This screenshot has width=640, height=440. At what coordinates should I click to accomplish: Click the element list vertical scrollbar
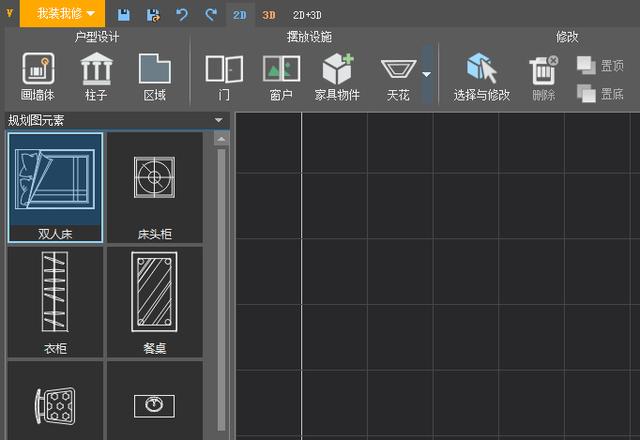point(221,280)
